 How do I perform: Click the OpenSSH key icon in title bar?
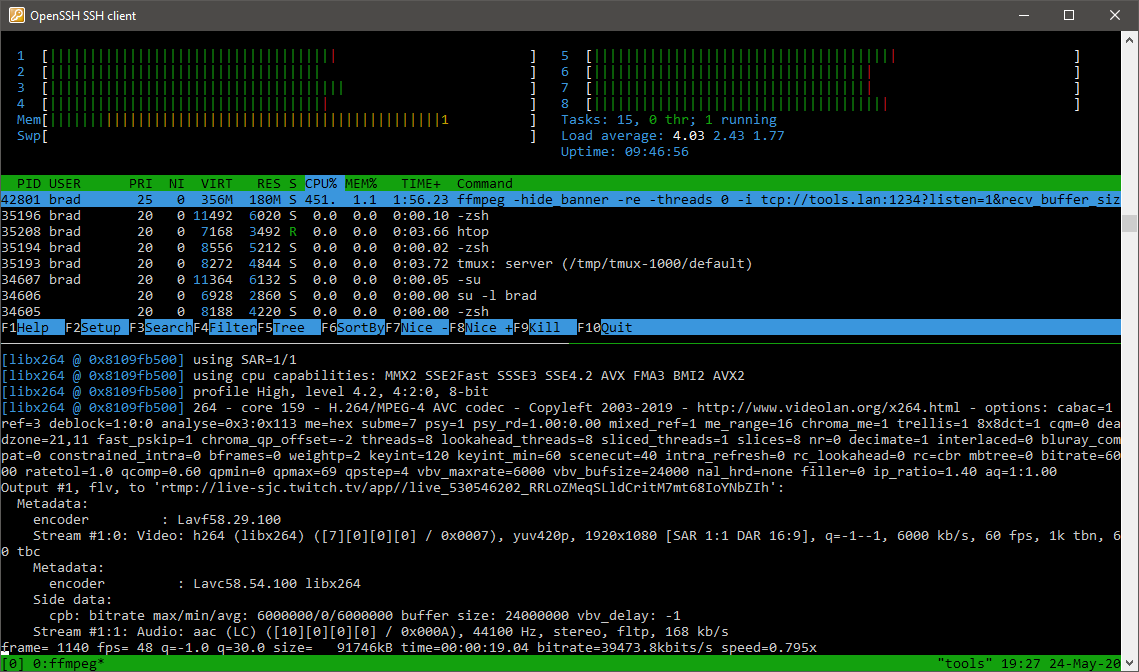click(x=17, y=16)
